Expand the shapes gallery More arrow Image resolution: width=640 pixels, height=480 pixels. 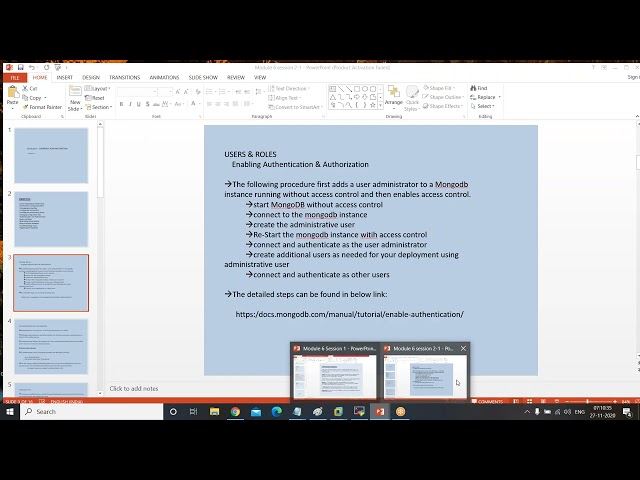tap(381, 105)
